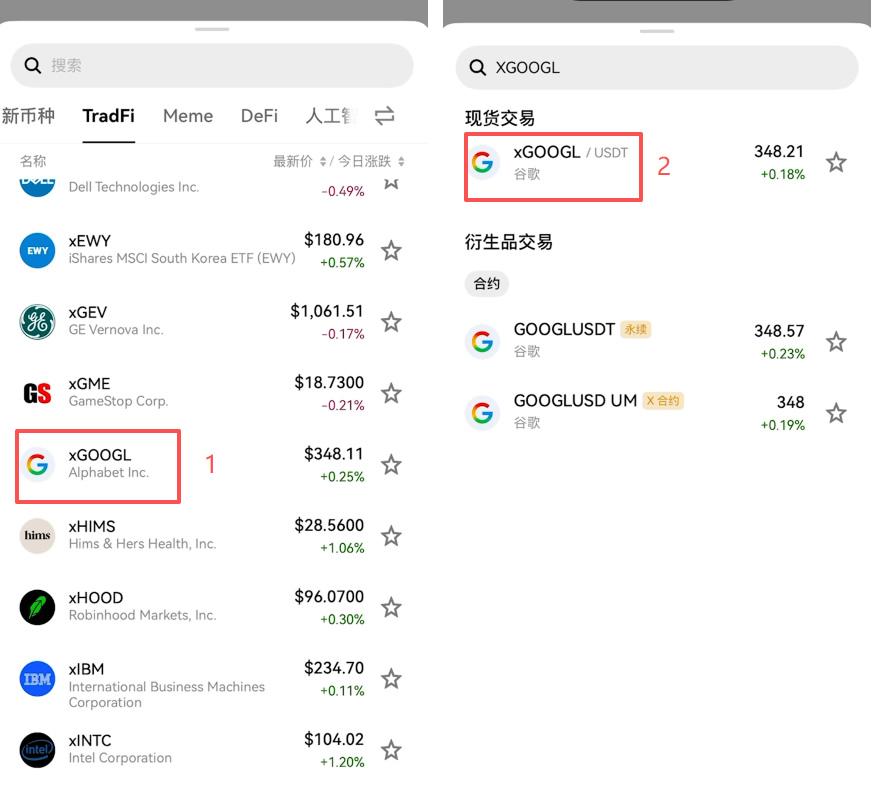Open the Meme tab
This screenshot has height=785, width=871.
click(188, 116)
